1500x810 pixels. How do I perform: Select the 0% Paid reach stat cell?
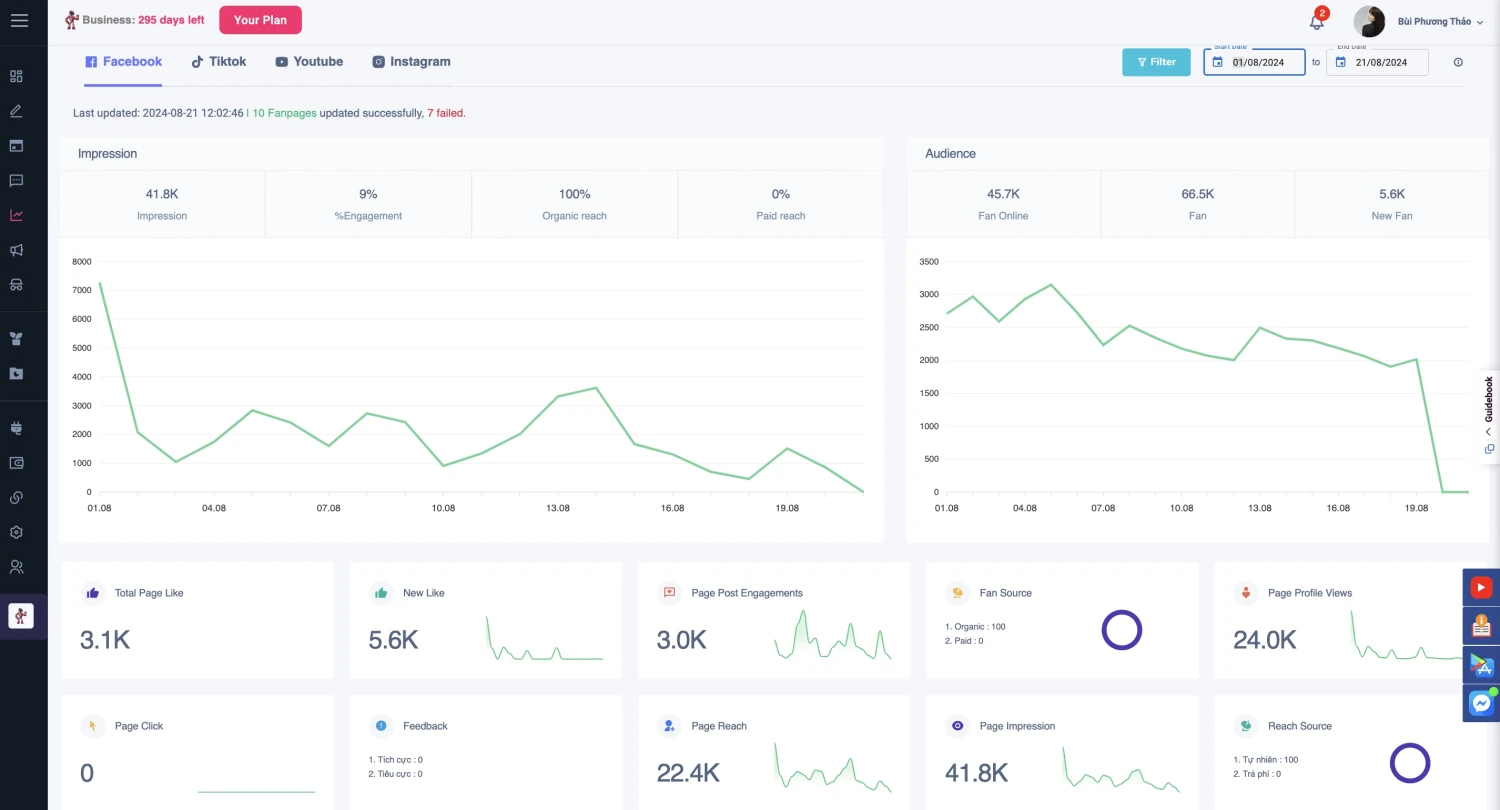[x=781, y=204]
